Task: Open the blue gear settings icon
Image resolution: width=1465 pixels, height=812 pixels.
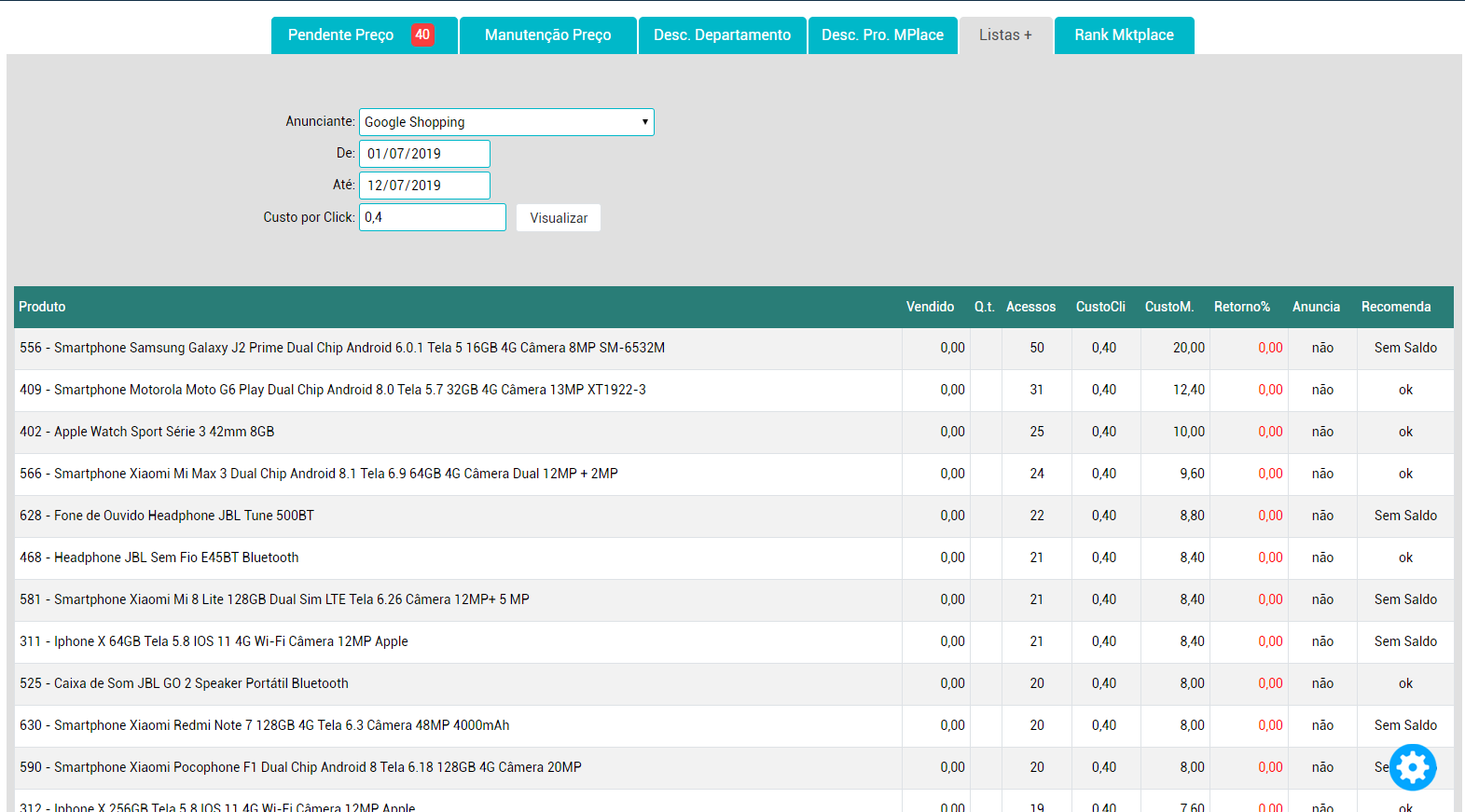Action: click(x=1413, y=767)
